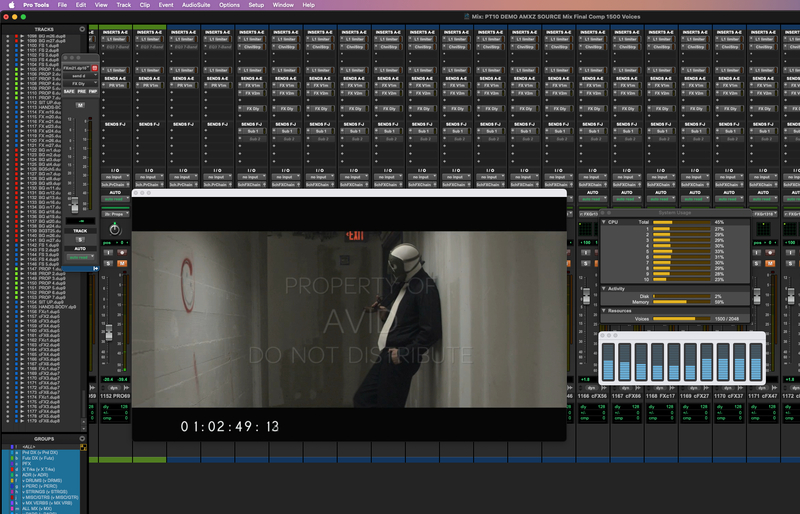Open the Setup menu
The height and width of the screenshot is (514, 800).
pos(256,5)
